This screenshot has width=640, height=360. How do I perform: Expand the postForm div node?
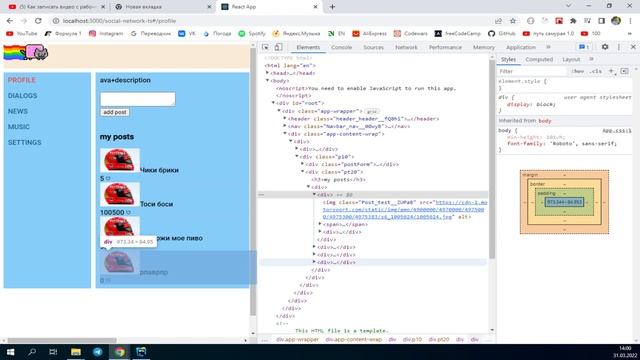click(x=302, y=164)
